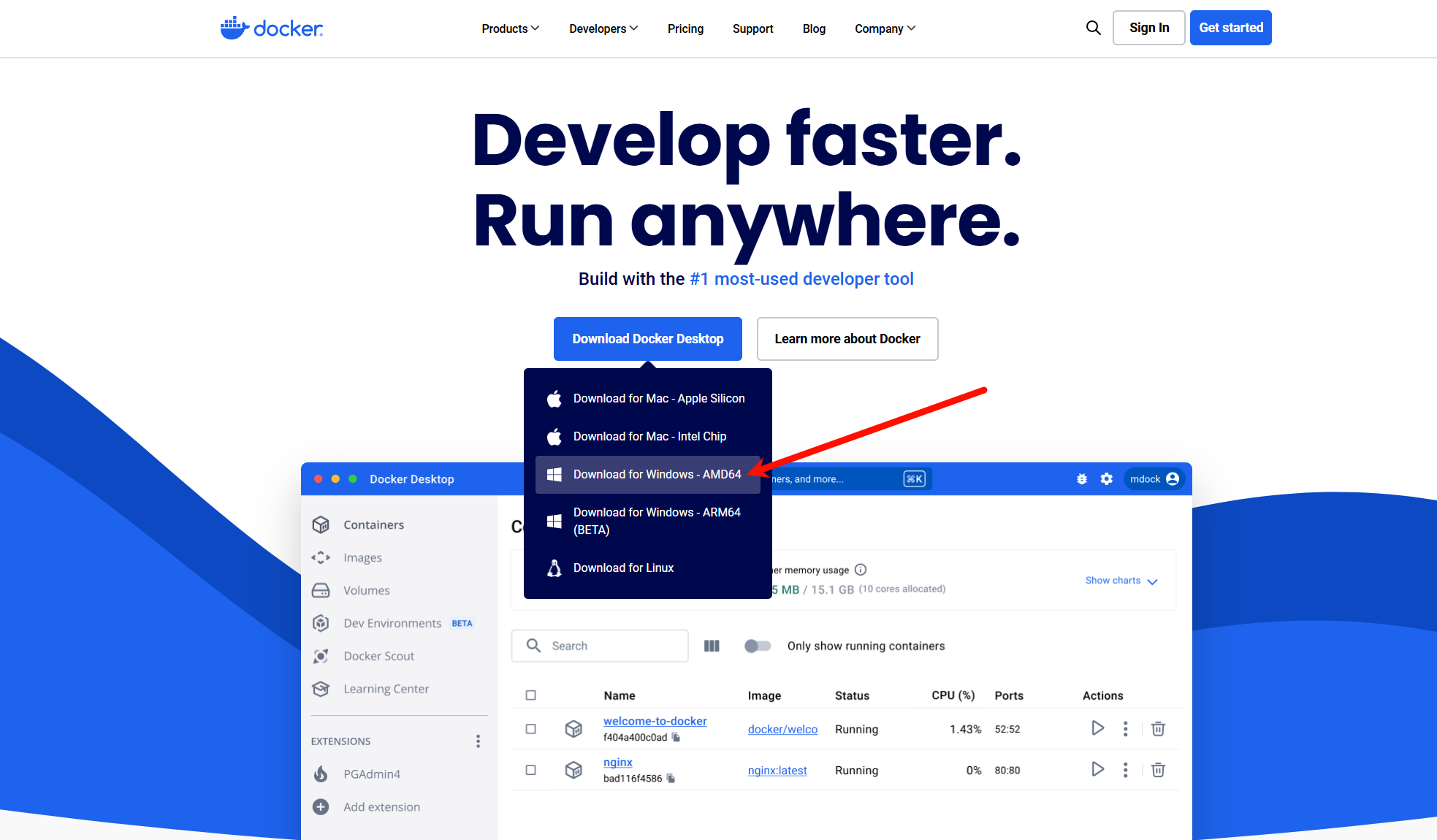
Task: Click the Download Docker Desktop button
Action: [648, 339]
